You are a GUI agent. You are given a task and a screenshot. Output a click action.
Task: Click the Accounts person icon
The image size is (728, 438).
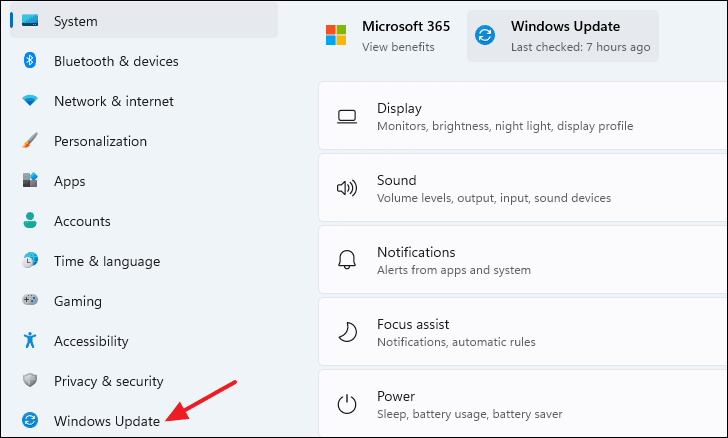tap(30, 220)
